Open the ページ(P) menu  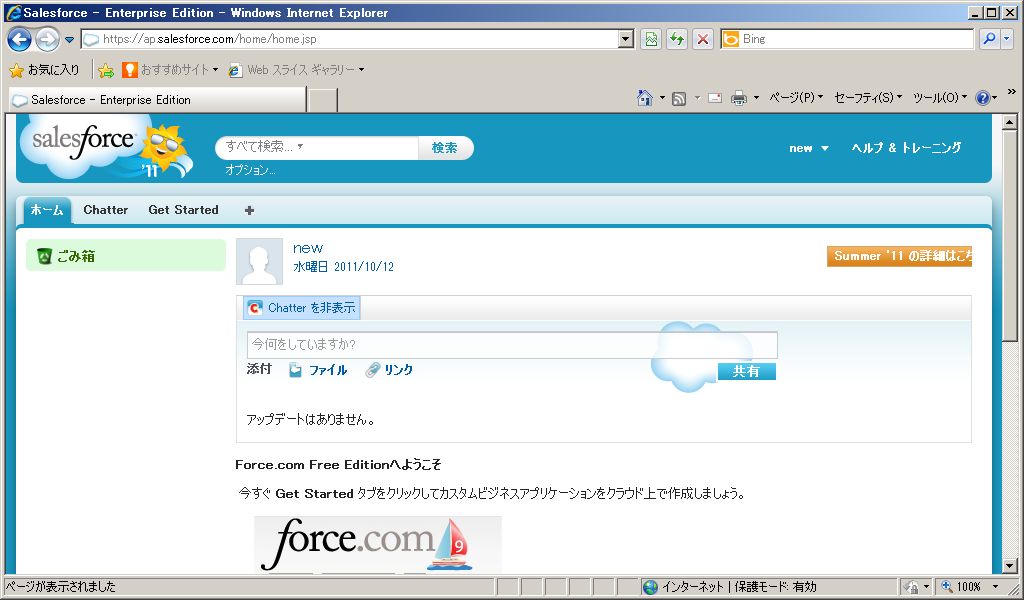click(x=795, y=98)
